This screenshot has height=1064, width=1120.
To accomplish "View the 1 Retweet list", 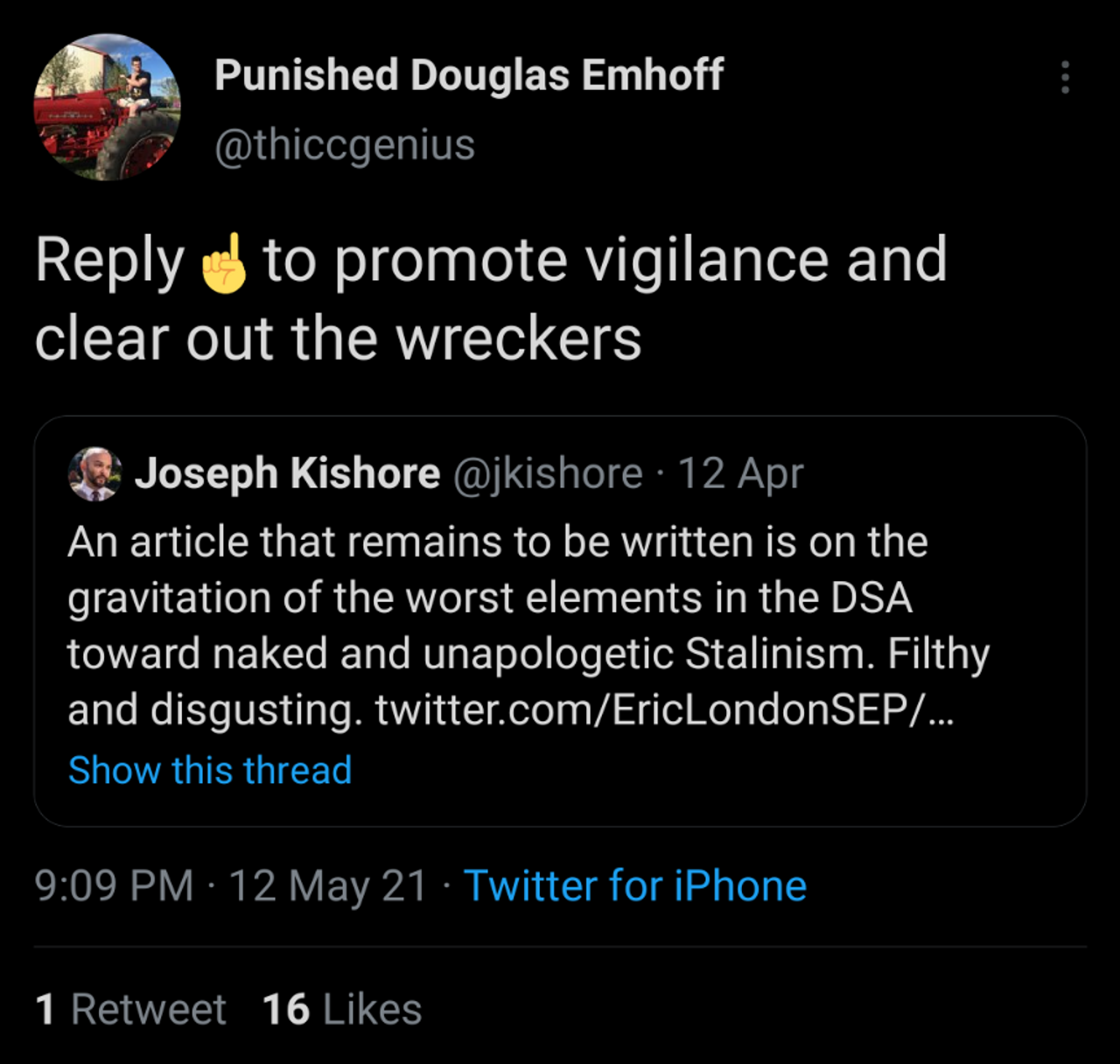I will (x=131, y=1009).
